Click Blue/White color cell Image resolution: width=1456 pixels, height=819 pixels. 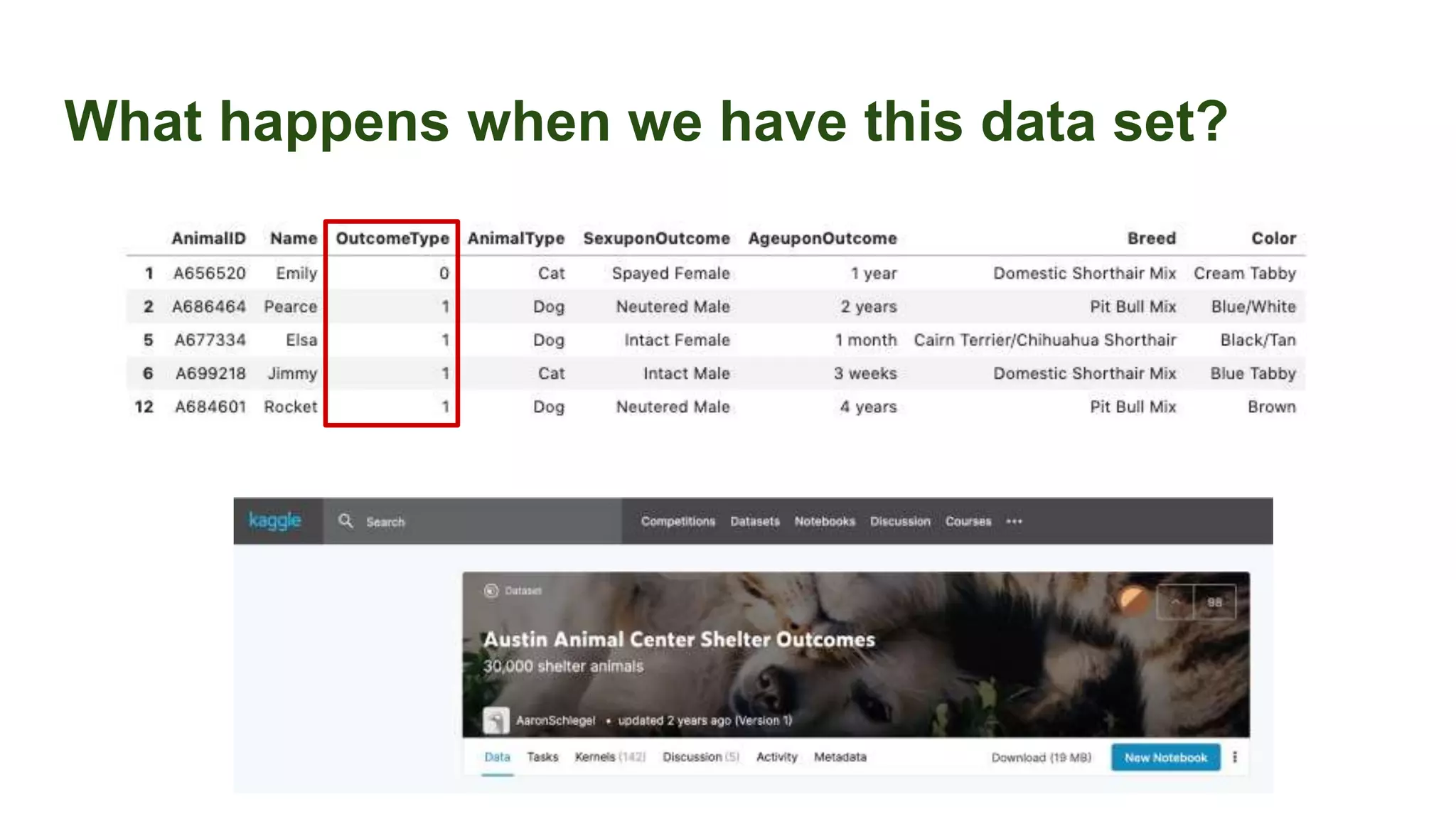coord(1253,306)
